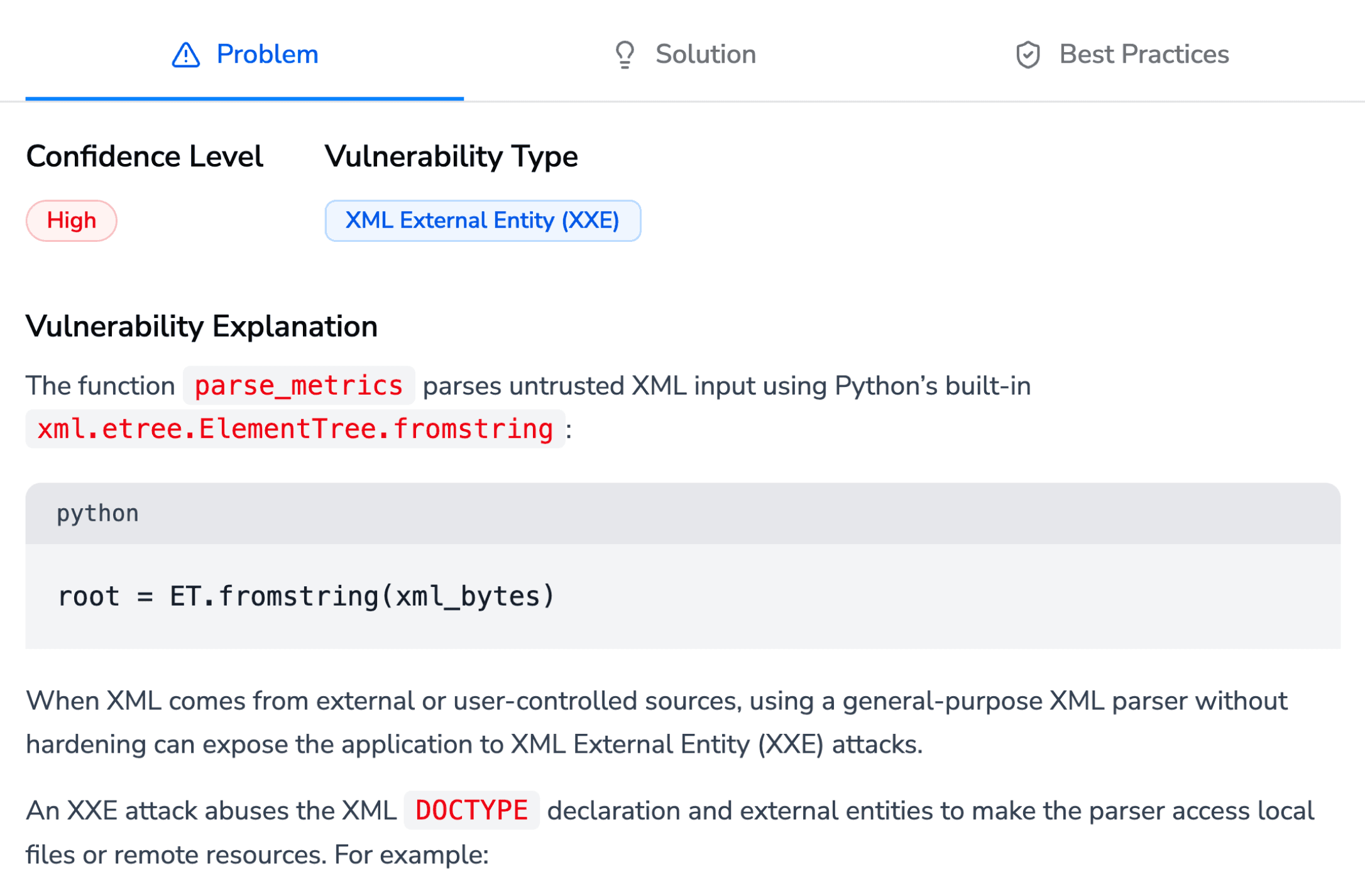Click the Confidence Level heading
1365x896 pixels.
click(x=145, y=156)
